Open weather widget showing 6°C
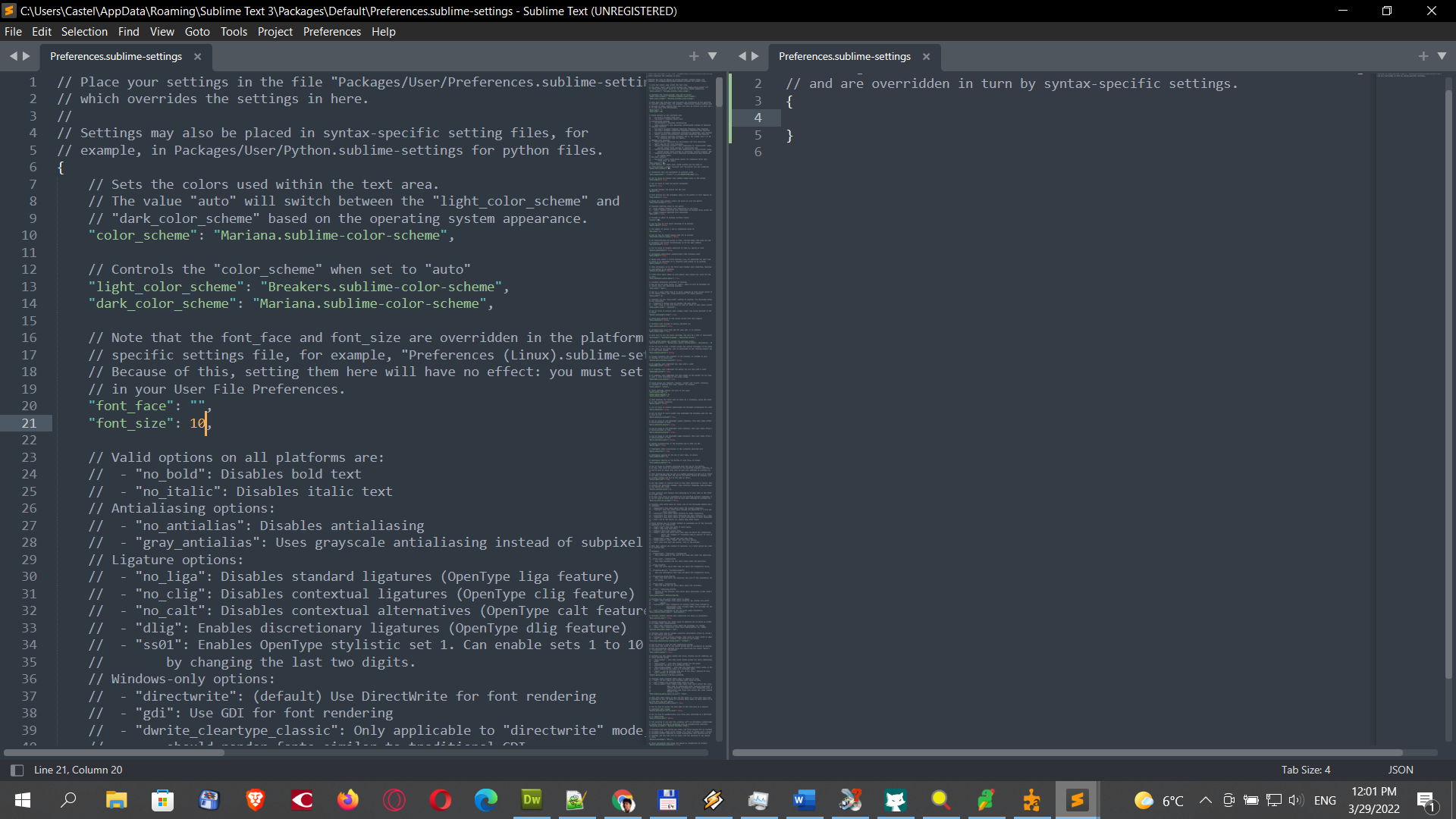1456x819 pixels. click(x=1159, y=800)
